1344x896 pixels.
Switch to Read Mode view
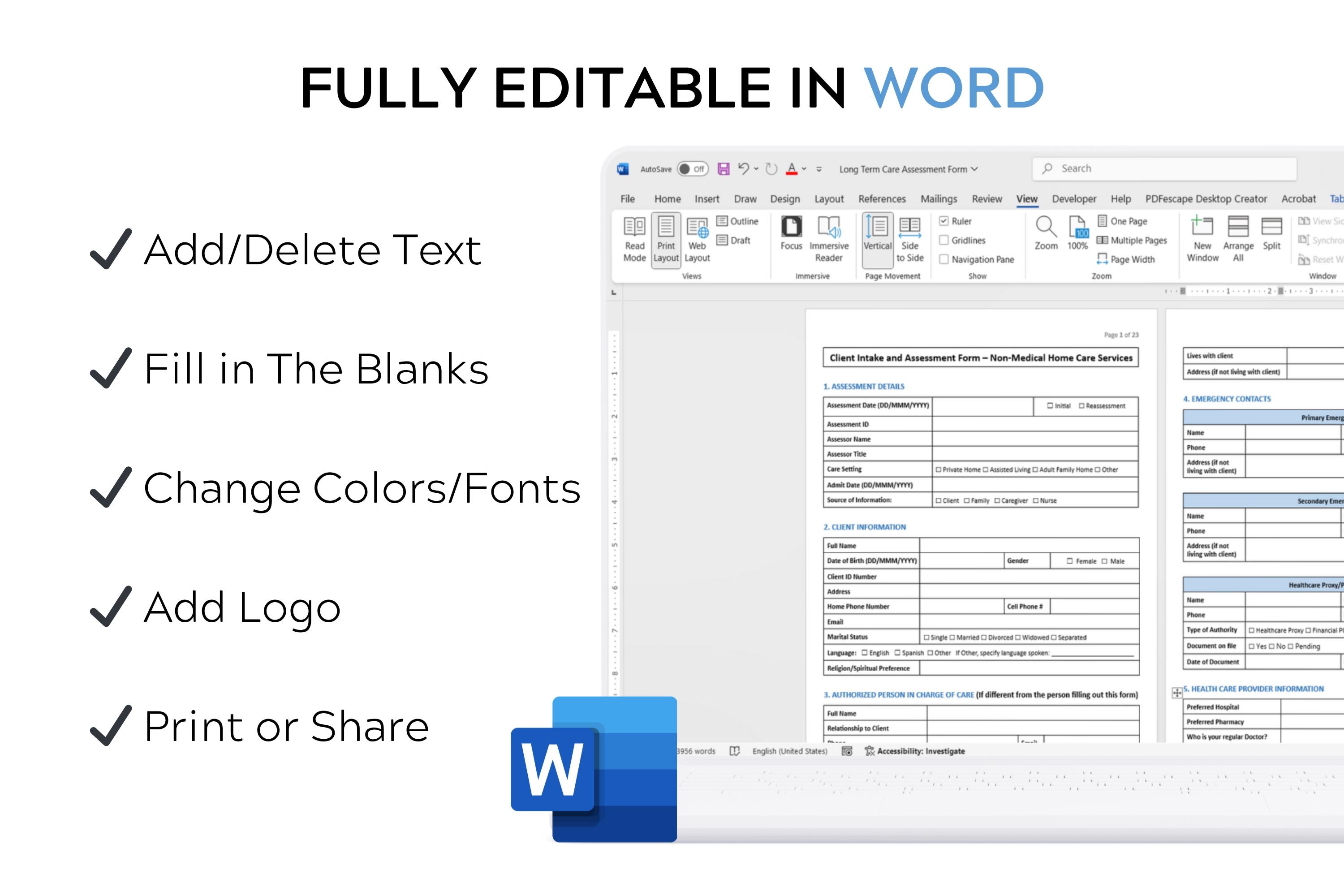(x=634, y=239)
